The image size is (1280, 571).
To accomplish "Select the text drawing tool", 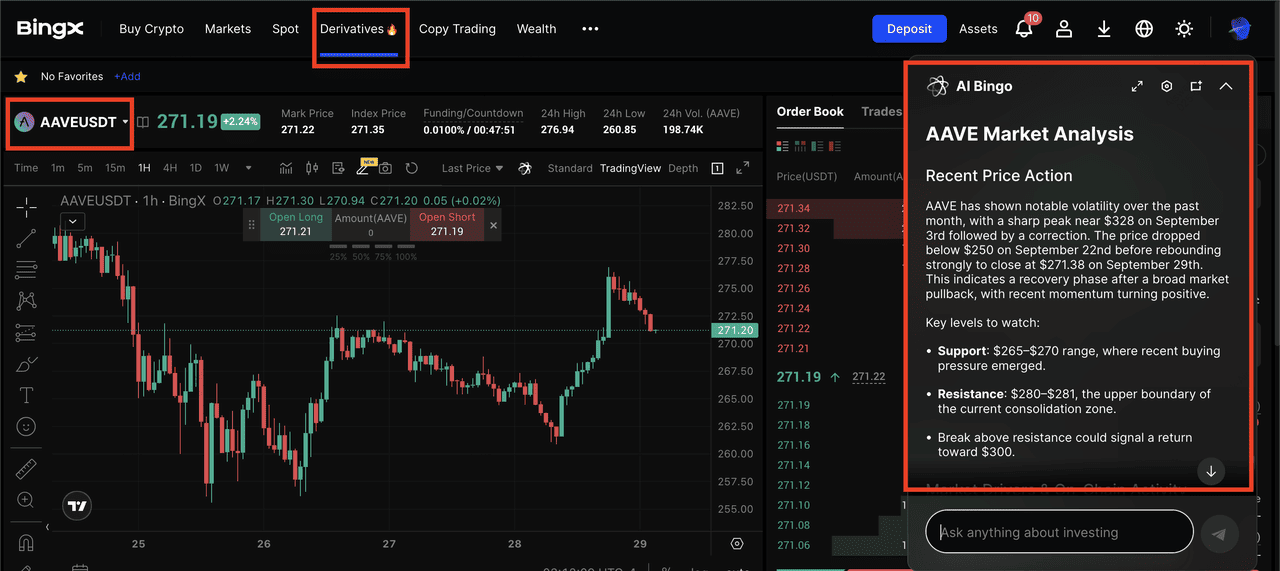I will point(27,395).
